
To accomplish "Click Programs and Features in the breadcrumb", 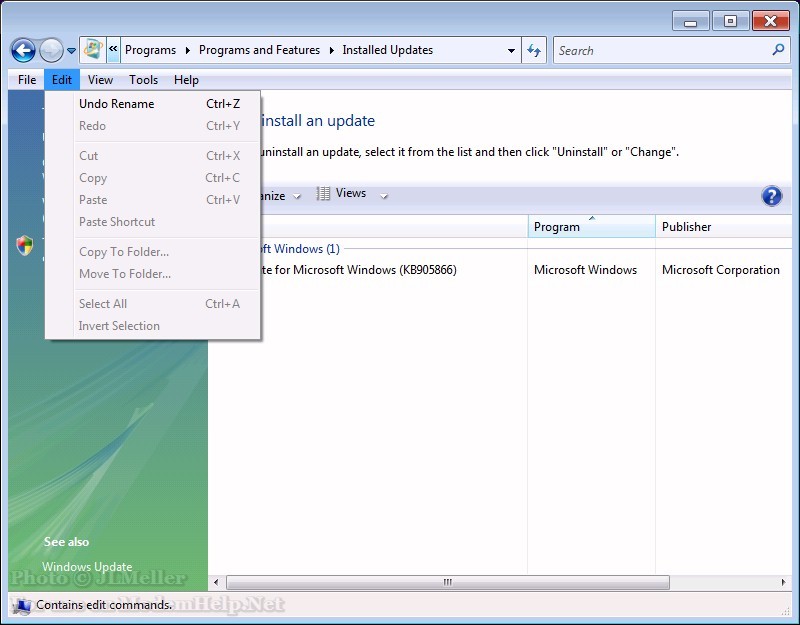I will click(259, 50).
